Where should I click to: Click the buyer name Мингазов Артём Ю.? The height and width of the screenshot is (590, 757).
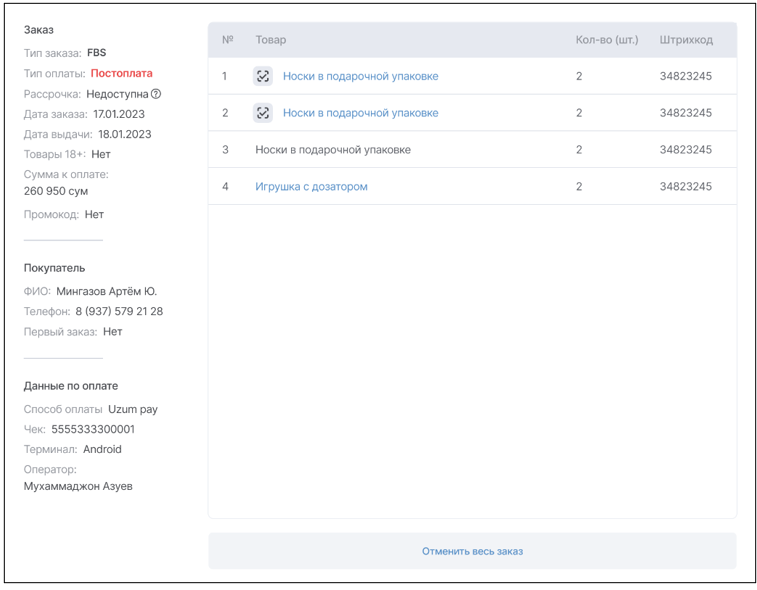click(x=106, y=291)
